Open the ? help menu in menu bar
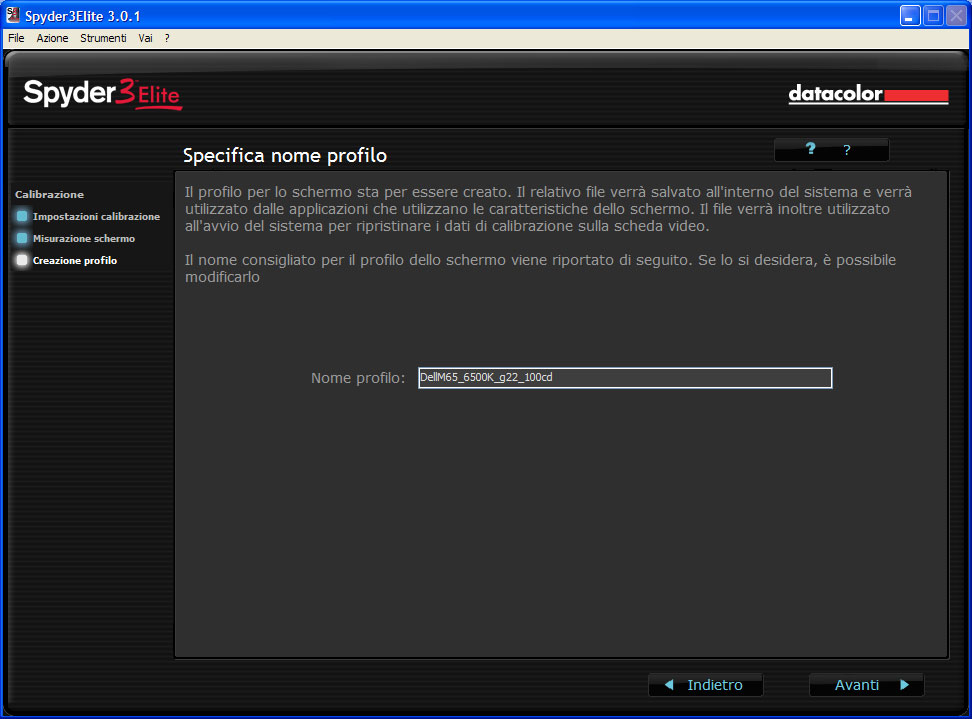 (167, 38)
